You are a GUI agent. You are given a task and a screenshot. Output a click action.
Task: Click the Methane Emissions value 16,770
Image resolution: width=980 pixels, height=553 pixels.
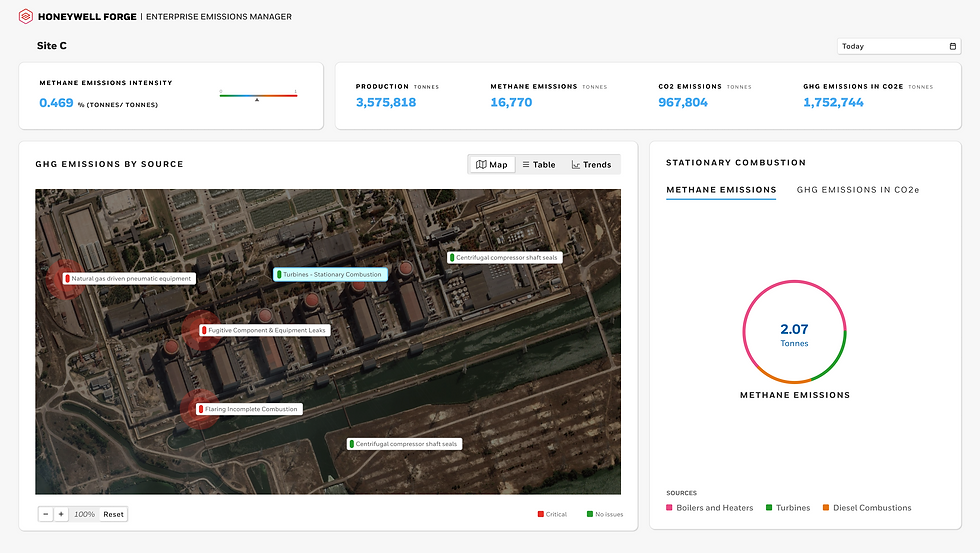click(511, 102)
